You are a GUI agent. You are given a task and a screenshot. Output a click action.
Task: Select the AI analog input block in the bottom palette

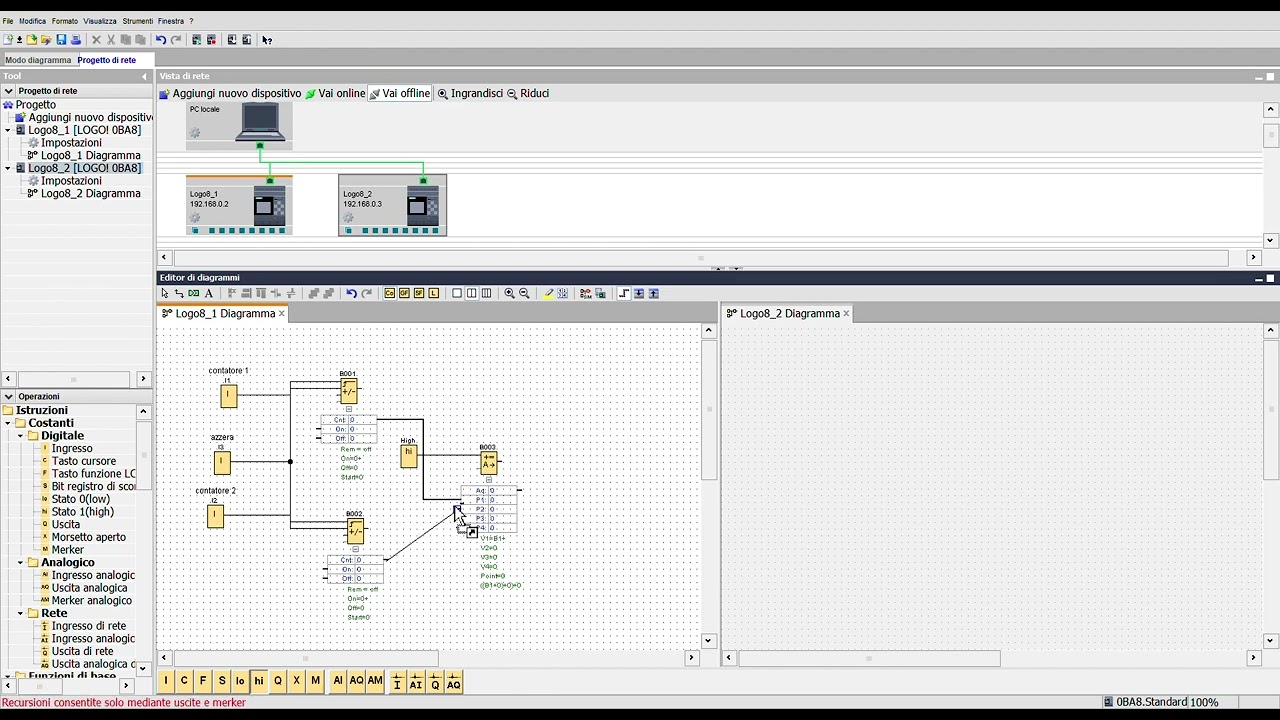[338, 681]
